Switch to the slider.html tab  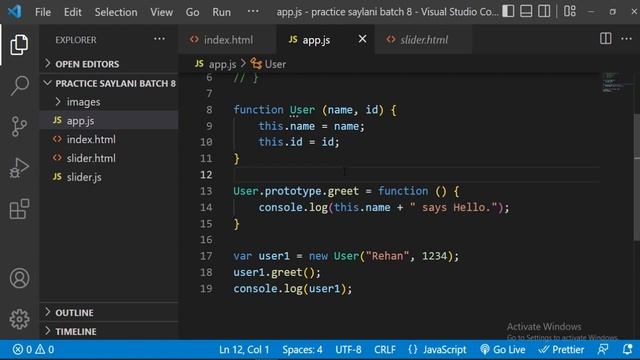(422, 40)
